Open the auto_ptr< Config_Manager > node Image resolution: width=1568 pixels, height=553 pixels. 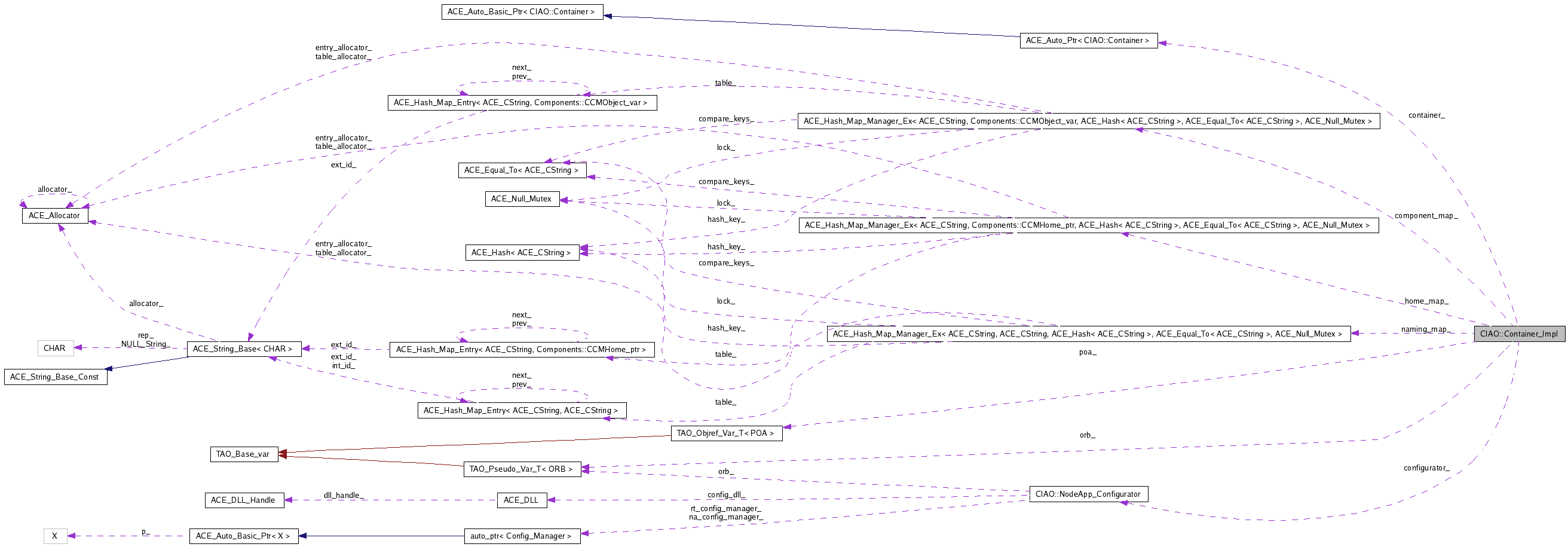(522, 536)
